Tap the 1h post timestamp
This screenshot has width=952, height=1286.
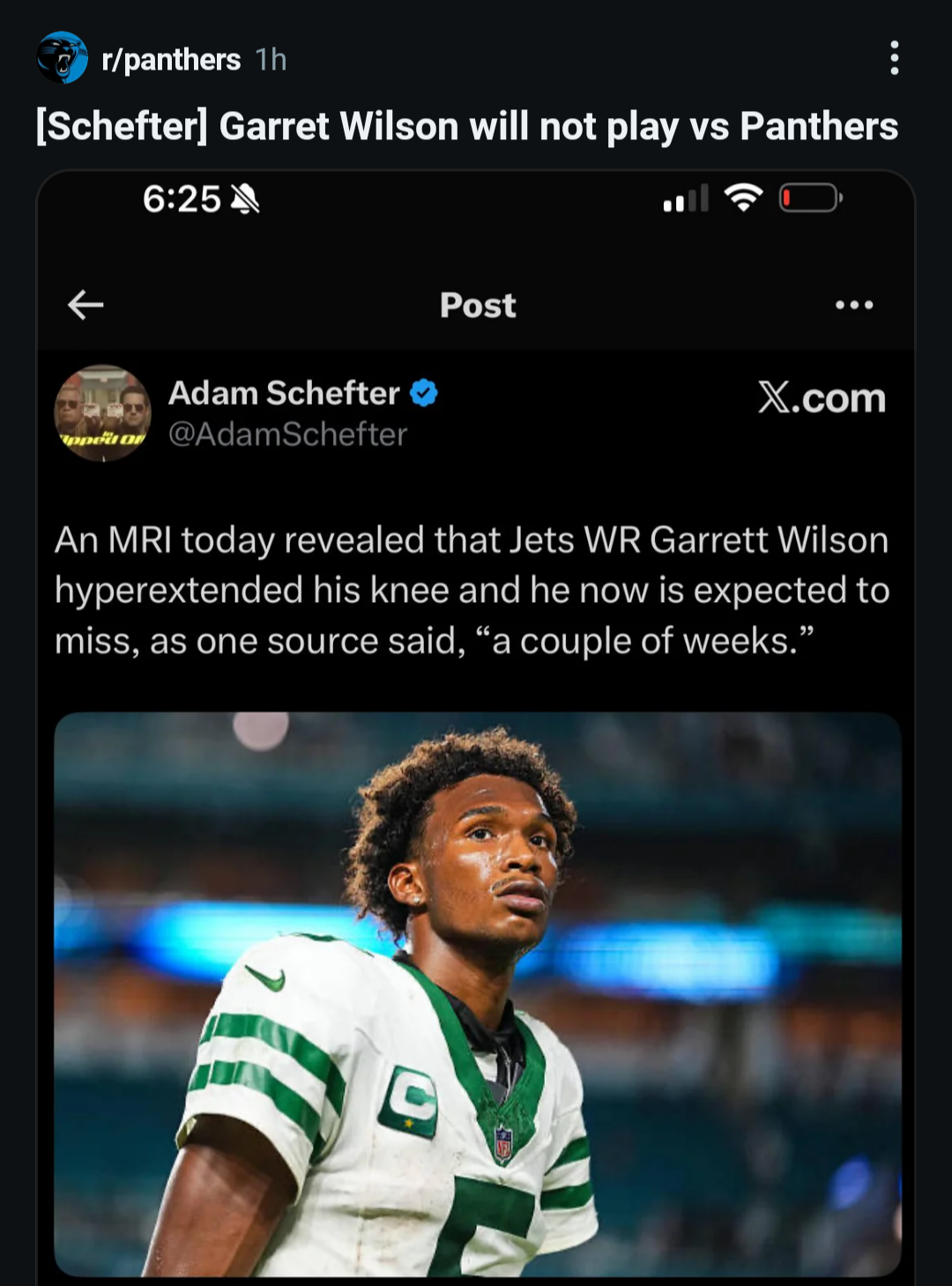(x=271, y=59)
